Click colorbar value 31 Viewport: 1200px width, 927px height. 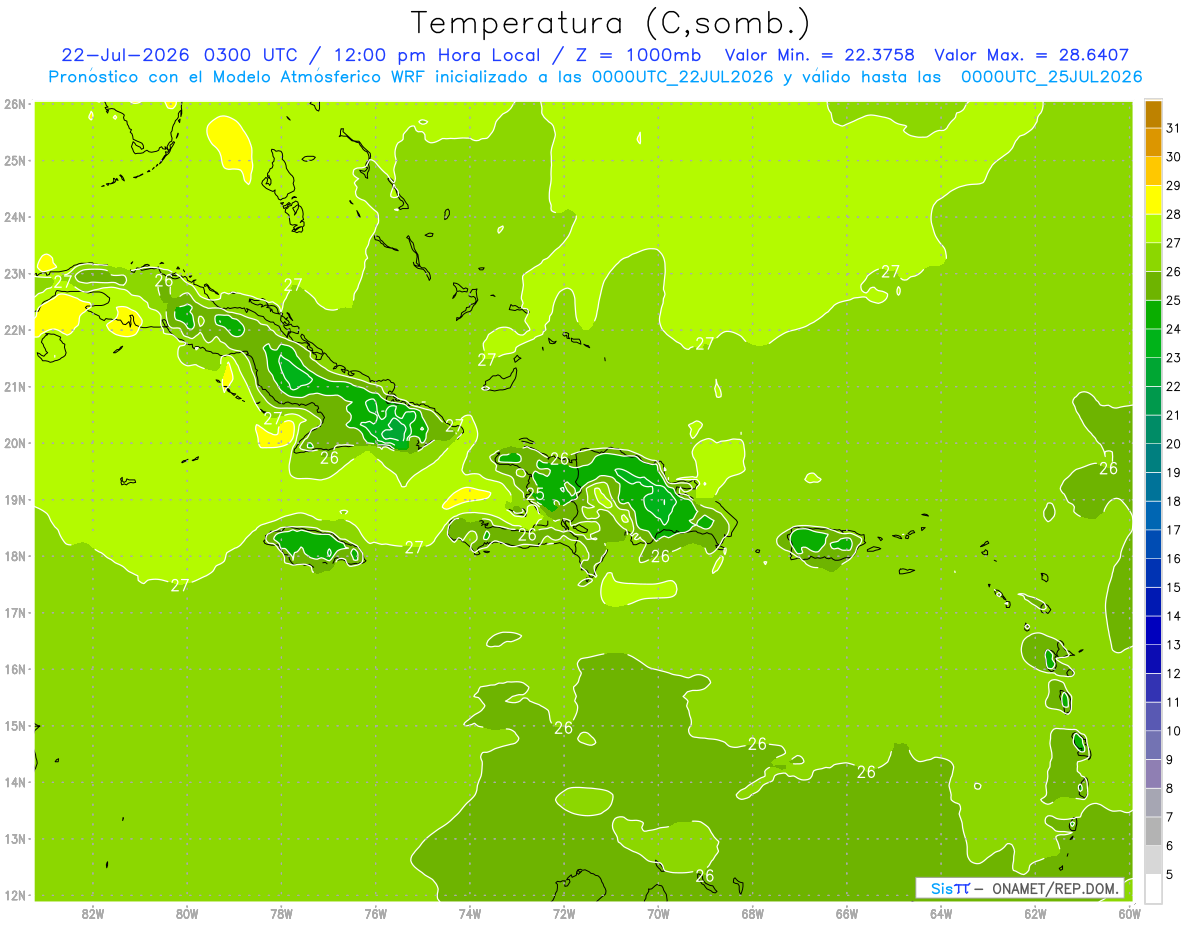tap(1173, 128)
